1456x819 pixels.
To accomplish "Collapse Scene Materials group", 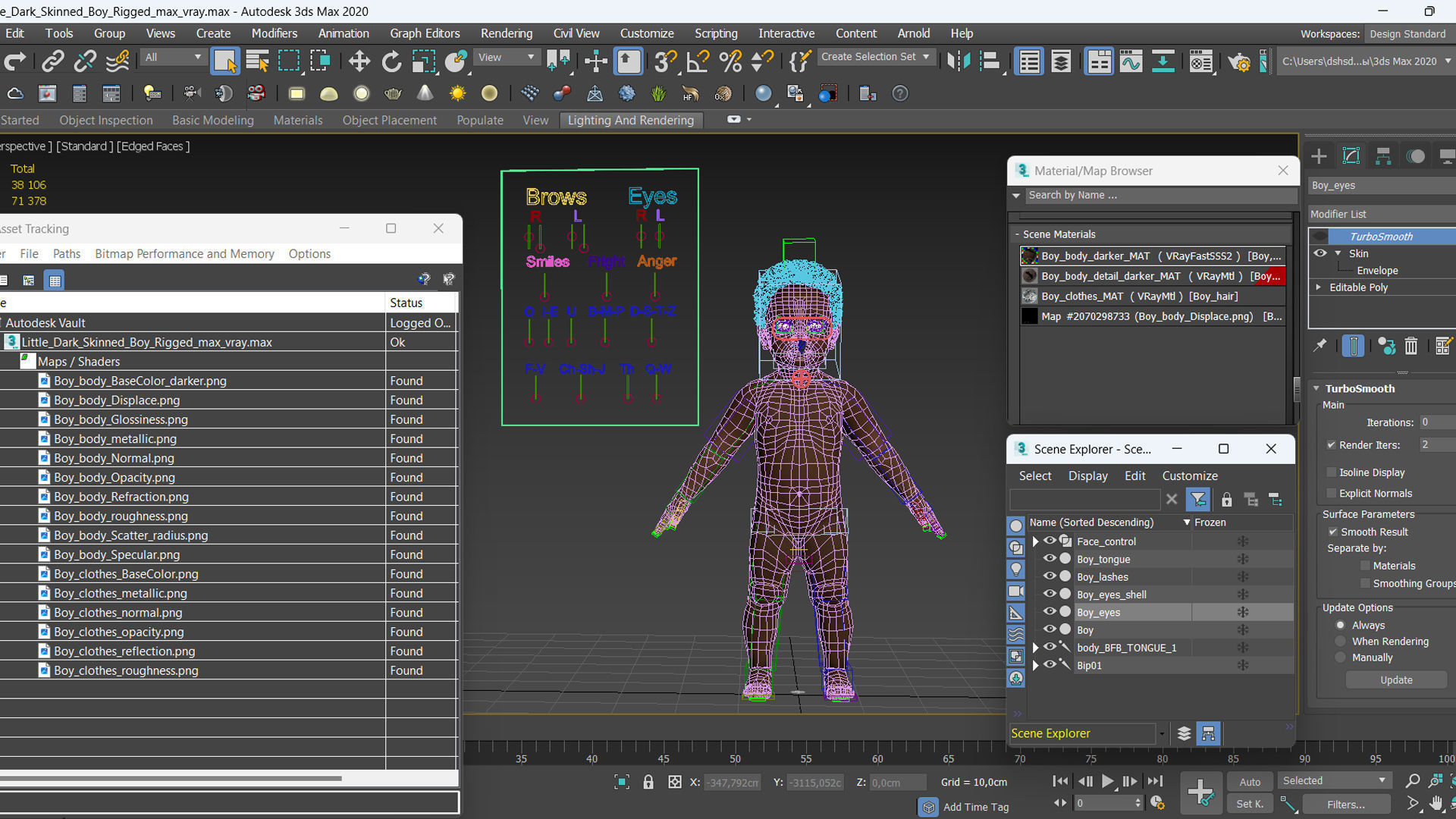I will tap(1018, 234).
